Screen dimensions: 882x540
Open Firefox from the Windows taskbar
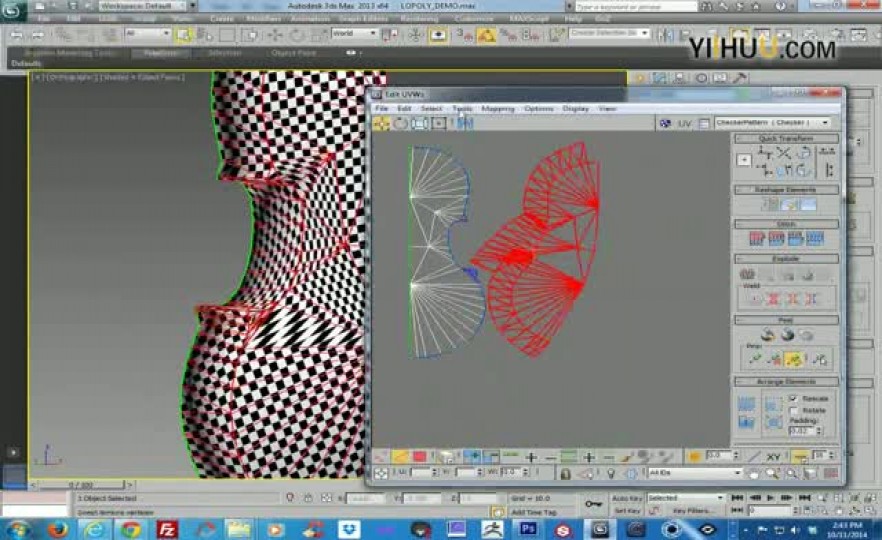point(57,530)
